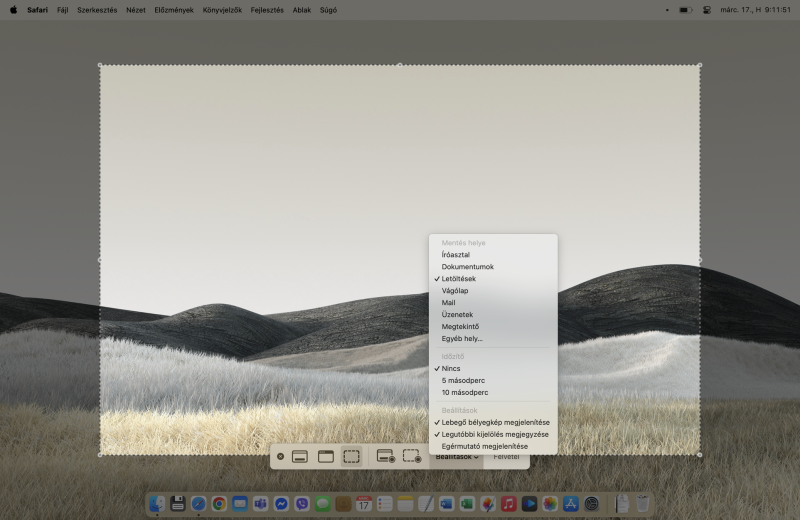Open the Előzmények menu
Viewport: 800px width, 520px height.
[174, 10]
